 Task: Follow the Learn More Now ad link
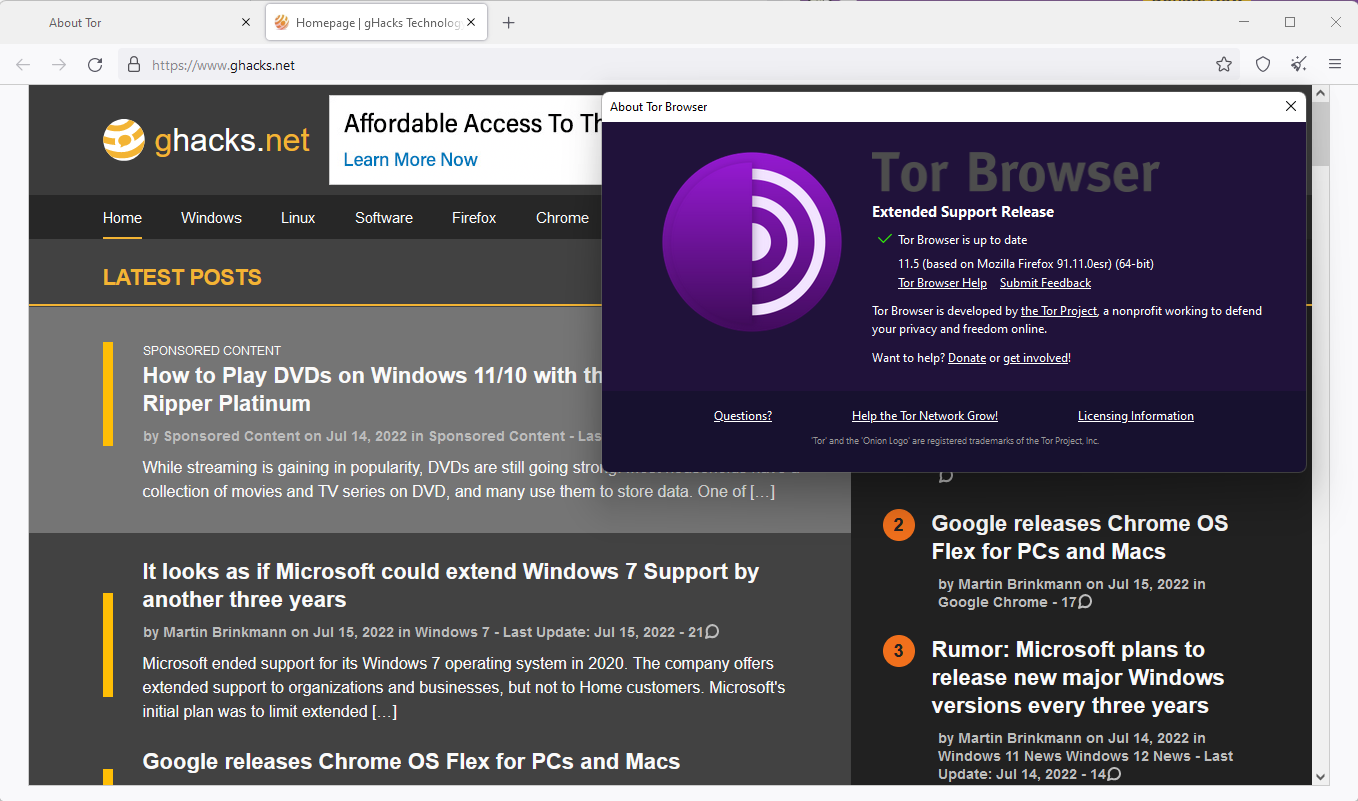click(410, 159)
